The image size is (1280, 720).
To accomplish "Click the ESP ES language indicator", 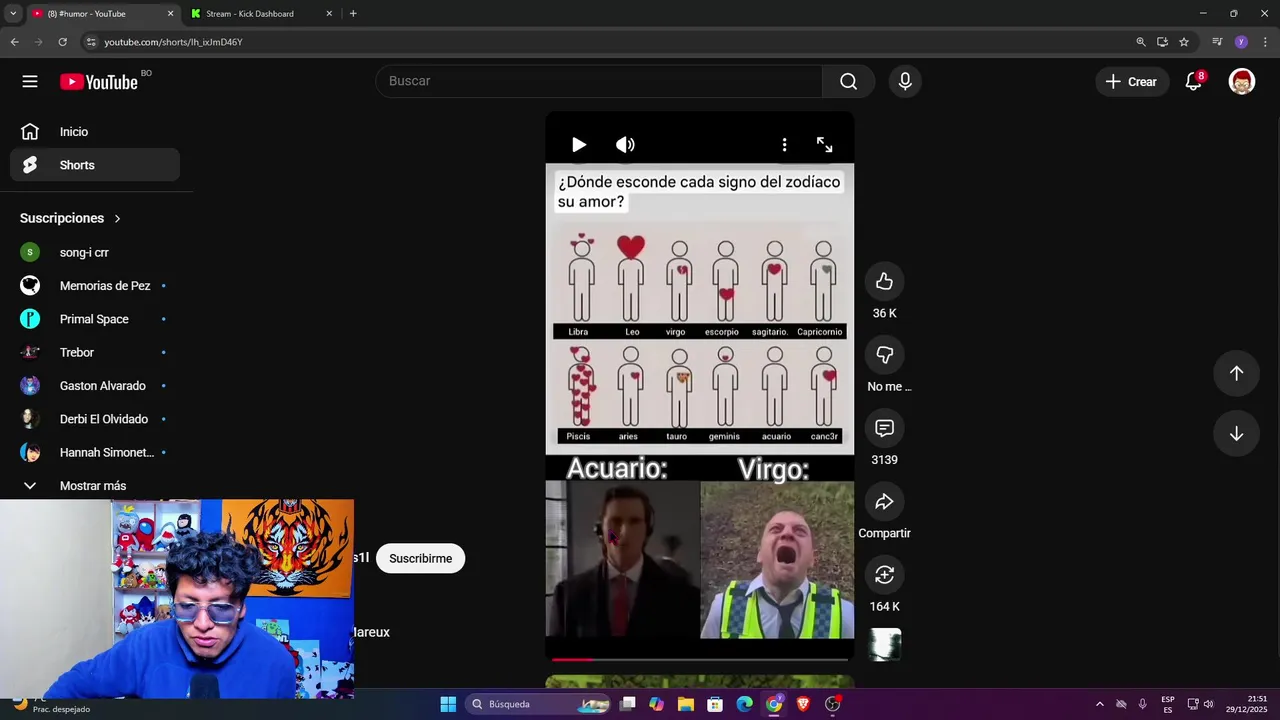I will click(1168, 704).
